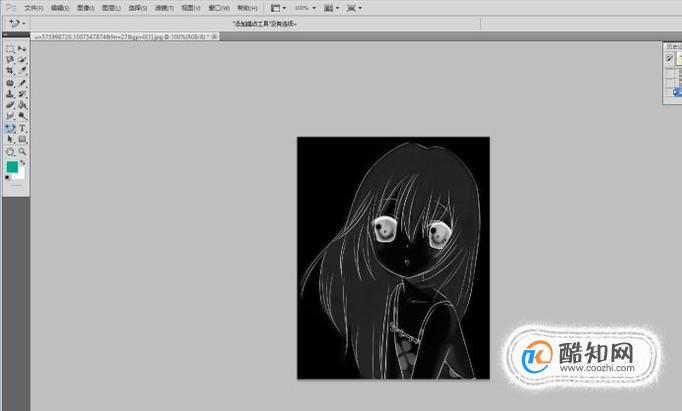Open the 图层(L) menu

point(111,8)
